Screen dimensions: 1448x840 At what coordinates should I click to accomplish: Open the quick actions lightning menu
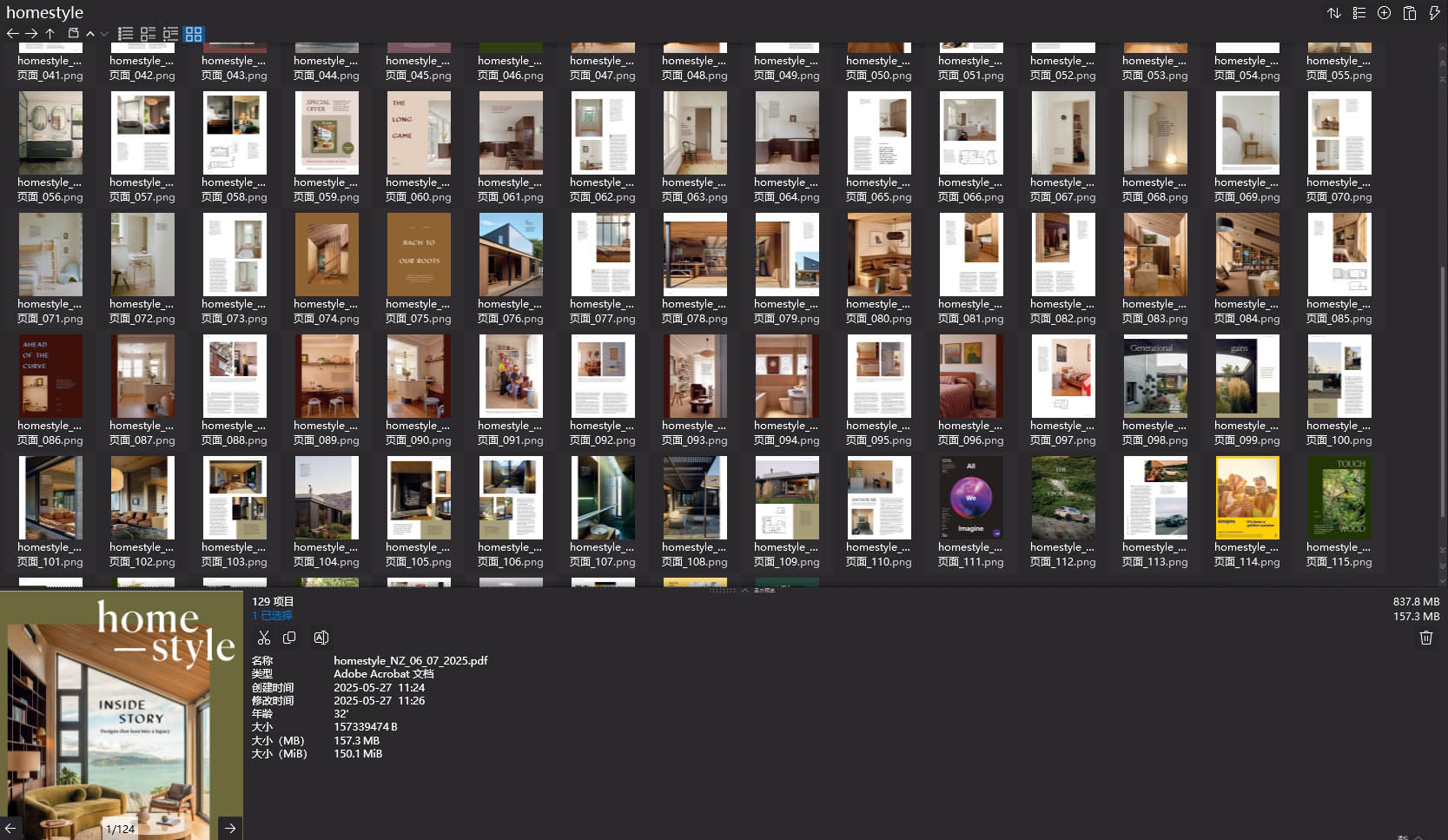1433,12
